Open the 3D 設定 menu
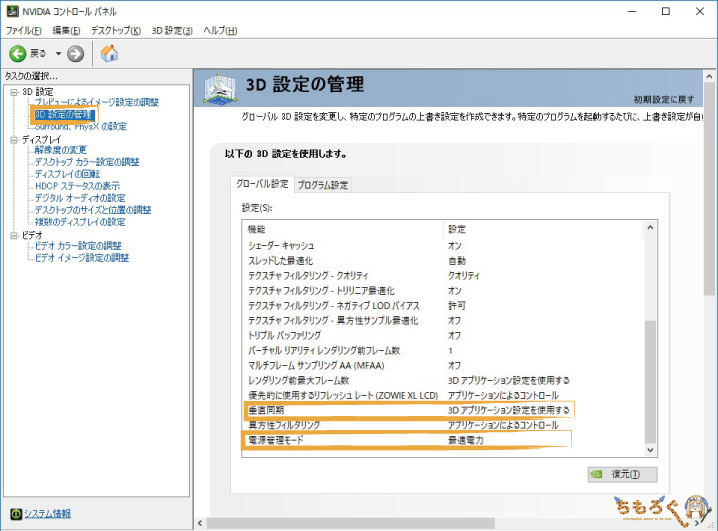This screenshot has height=531, width=718. 172,31
